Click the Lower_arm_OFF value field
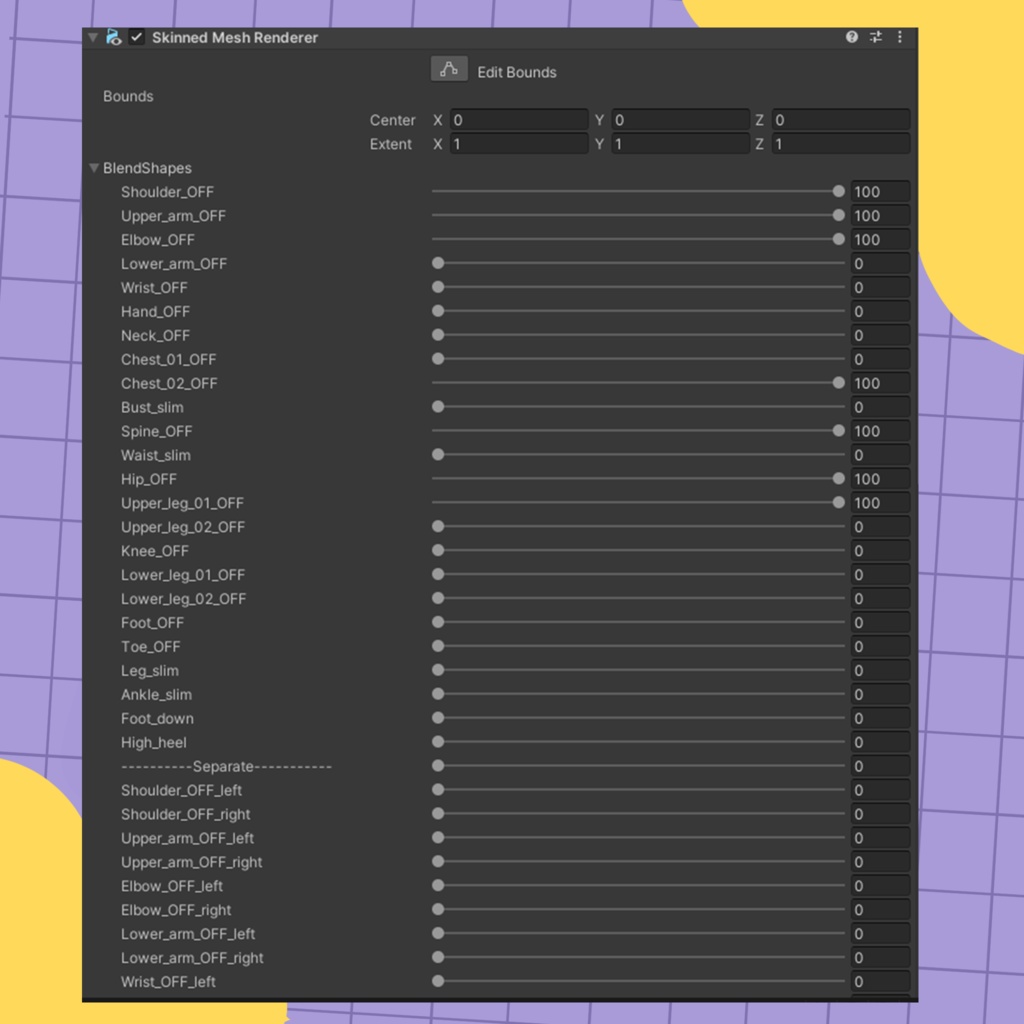Viewport: 1024px width, 1024px height. point(880,264)
